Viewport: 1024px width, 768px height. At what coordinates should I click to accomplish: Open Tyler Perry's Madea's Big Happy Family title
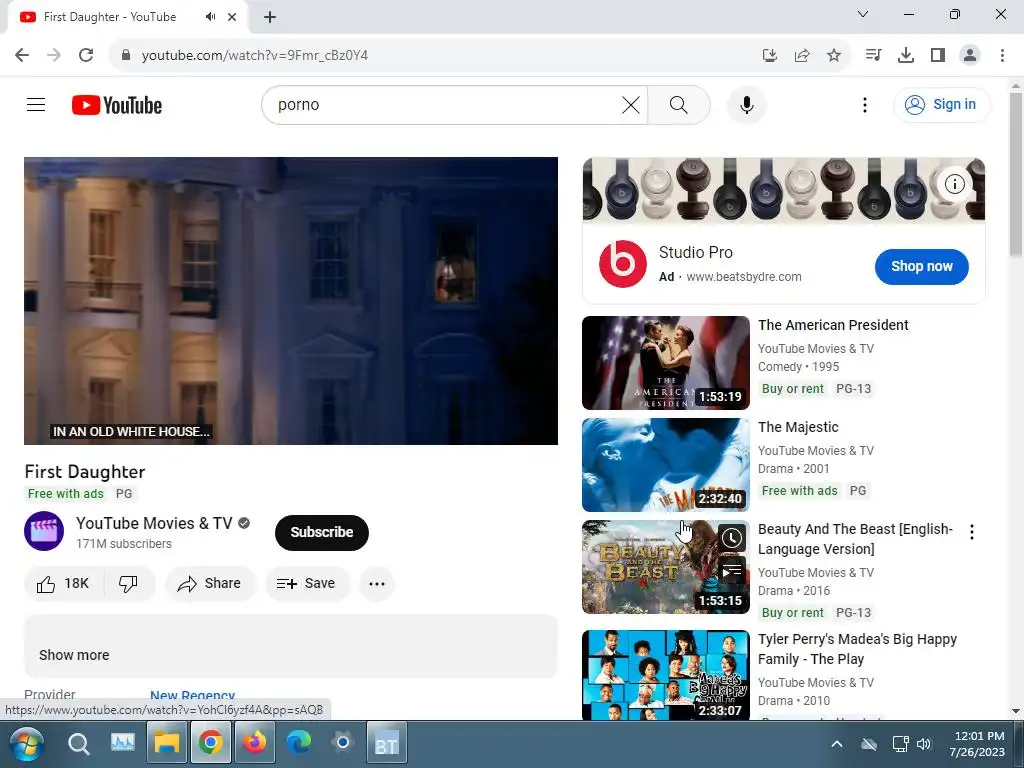(857, 648)
